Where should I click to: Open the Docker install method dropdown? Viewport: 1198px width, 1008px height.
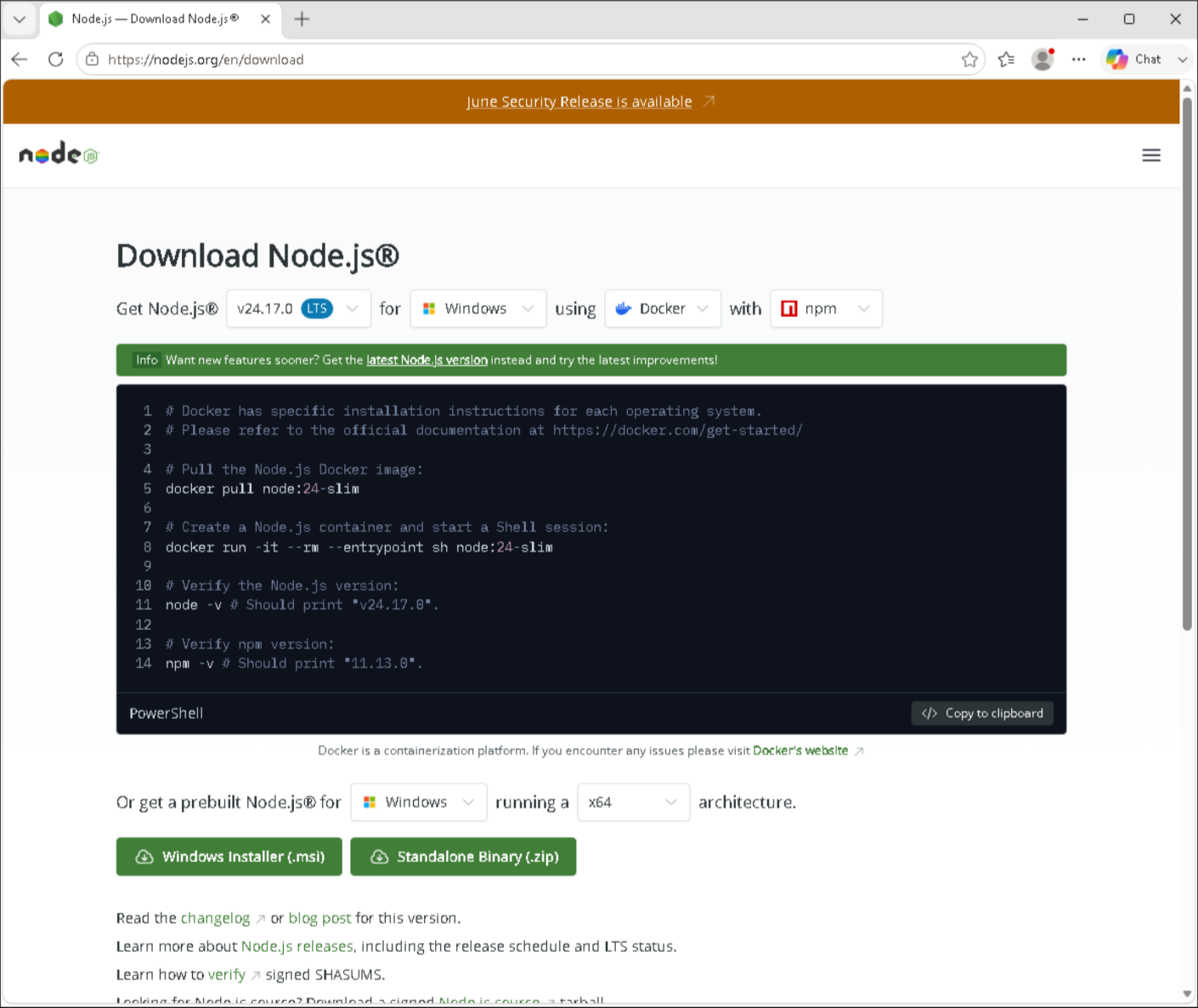click(x=662, y=309)
